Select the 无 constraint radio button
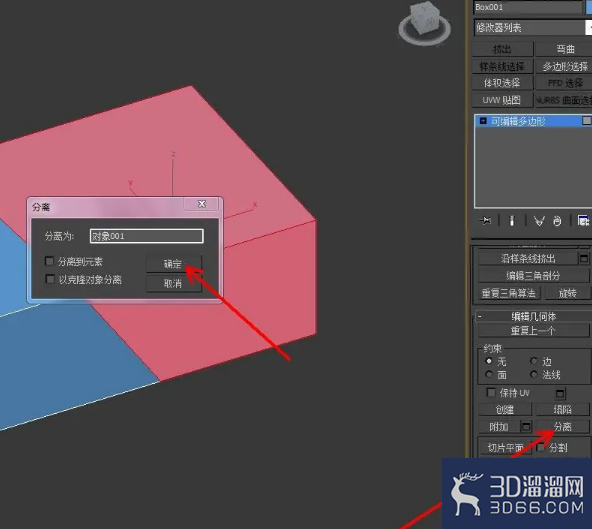 489,361
